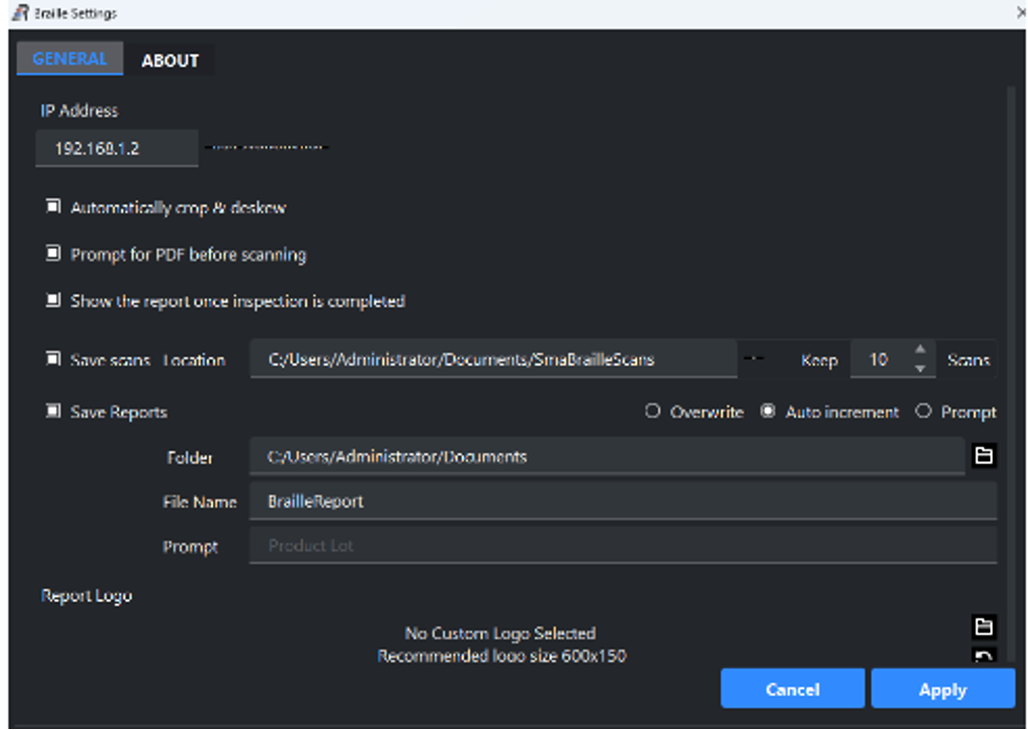Reset the Report Logo to default
Screen dimensions: 1028x730
point(984,656)
